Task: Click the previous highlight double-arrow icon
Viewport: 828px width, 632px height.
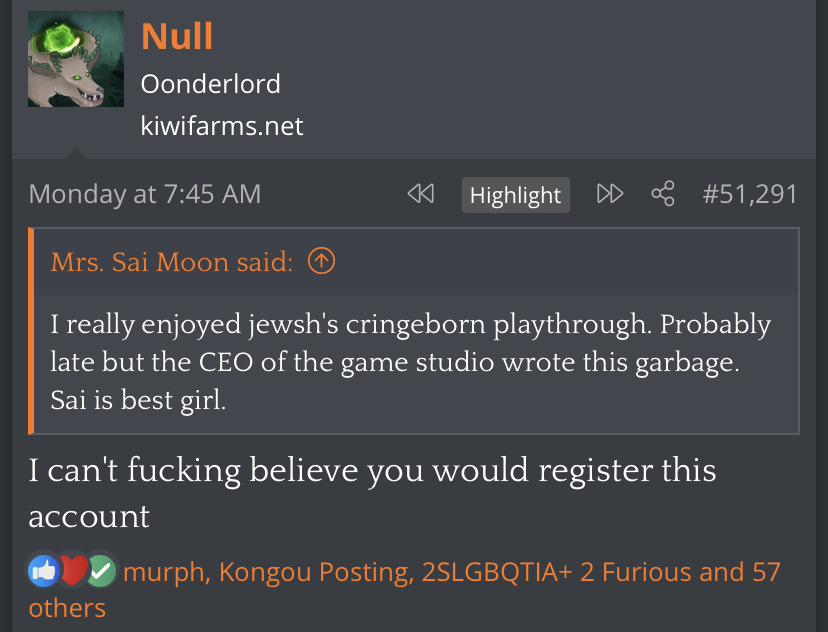Action: click(x=421, y=194)
